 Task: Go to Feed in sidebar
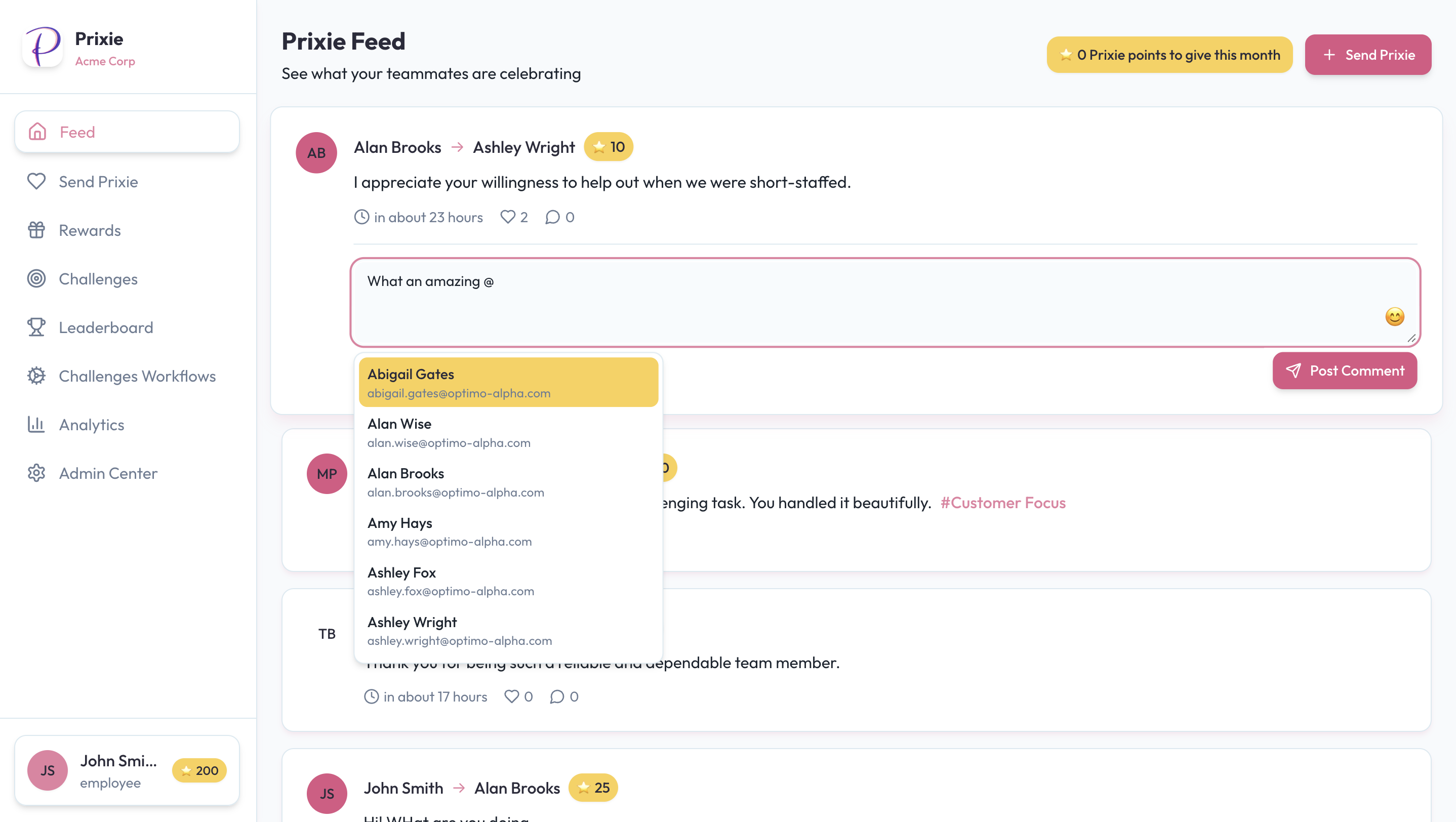[x=127, y=132]
